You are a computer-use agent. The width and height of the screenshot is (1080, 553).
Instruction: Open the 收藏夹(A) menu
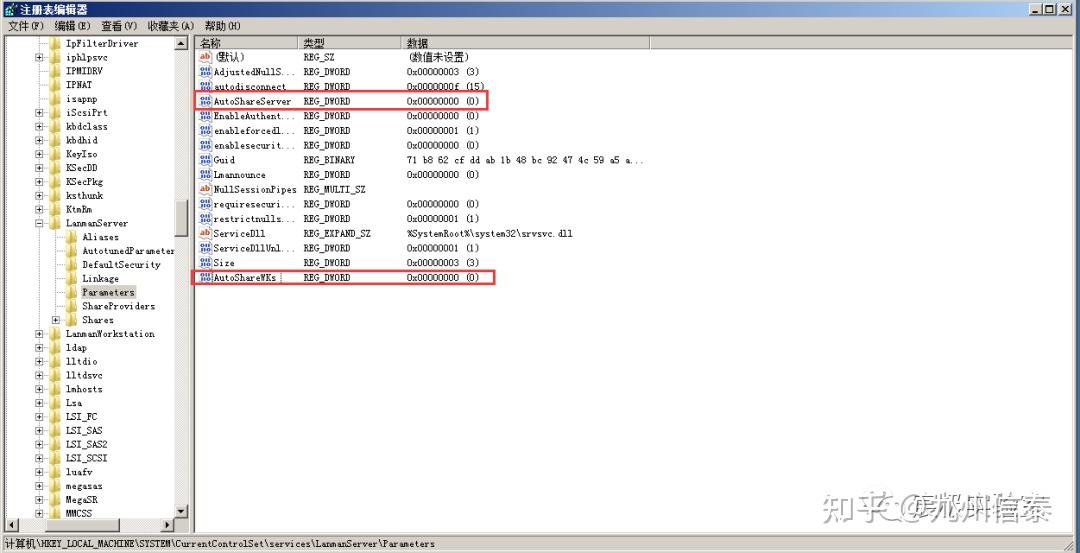[x=171, y=26]
